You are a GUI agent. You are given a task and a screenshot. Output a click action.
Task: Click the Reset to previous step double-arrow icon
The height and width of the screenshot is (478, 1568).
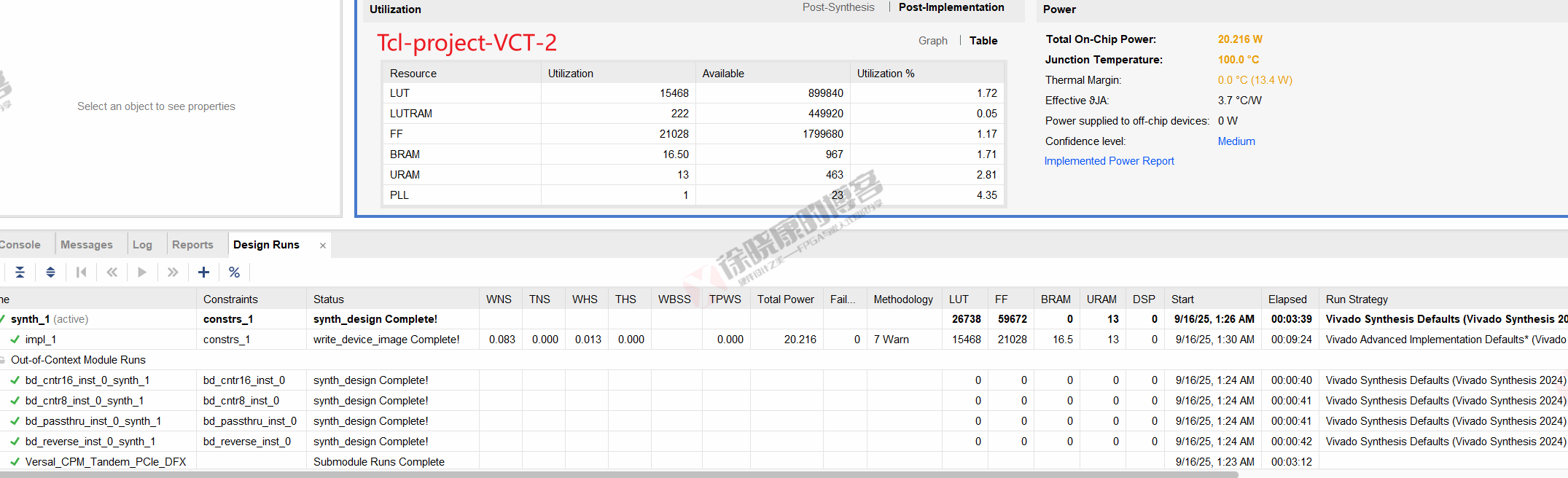112,273
